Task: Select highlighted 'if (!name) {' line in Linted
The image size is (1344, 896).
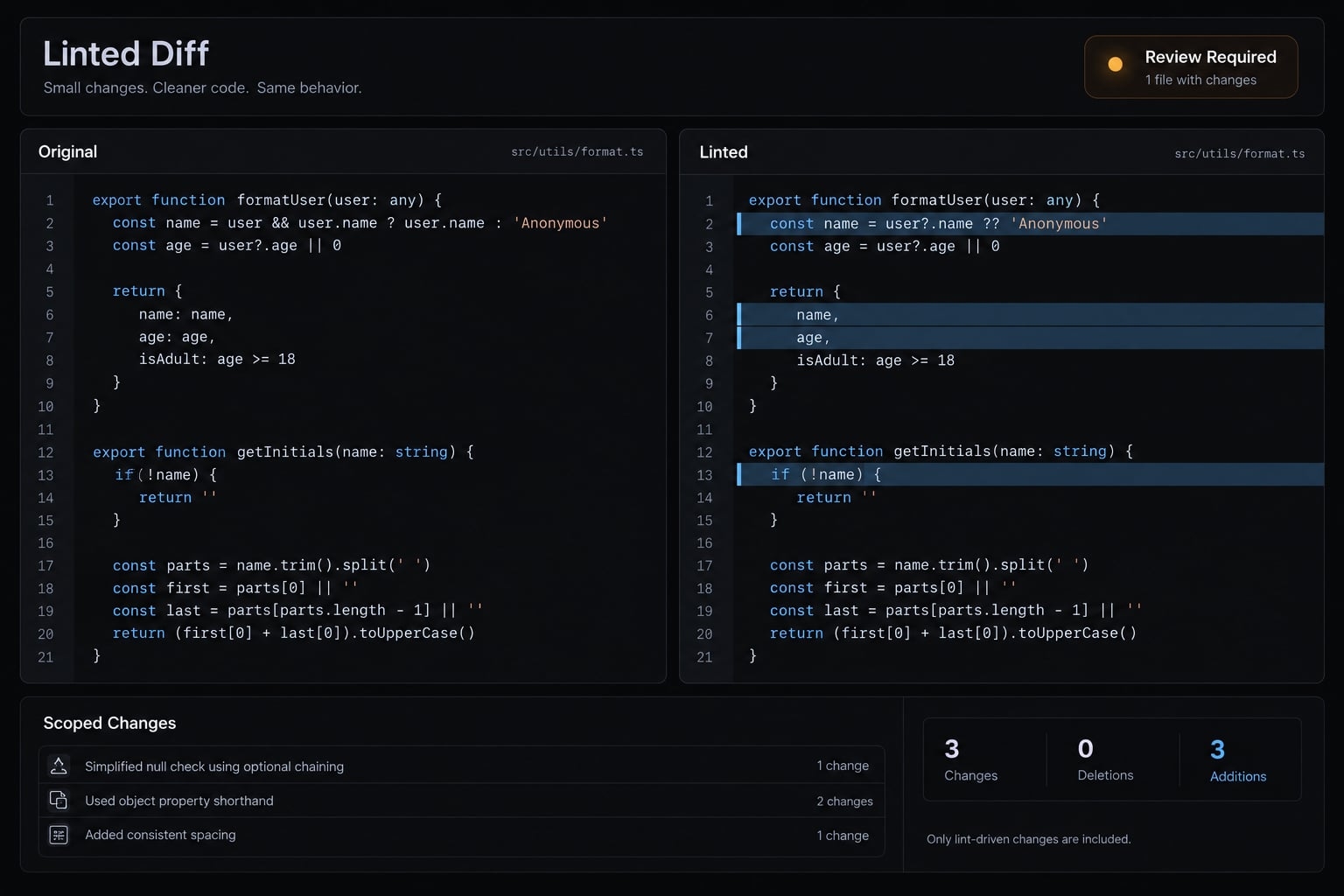Action: coord(1030,474)
